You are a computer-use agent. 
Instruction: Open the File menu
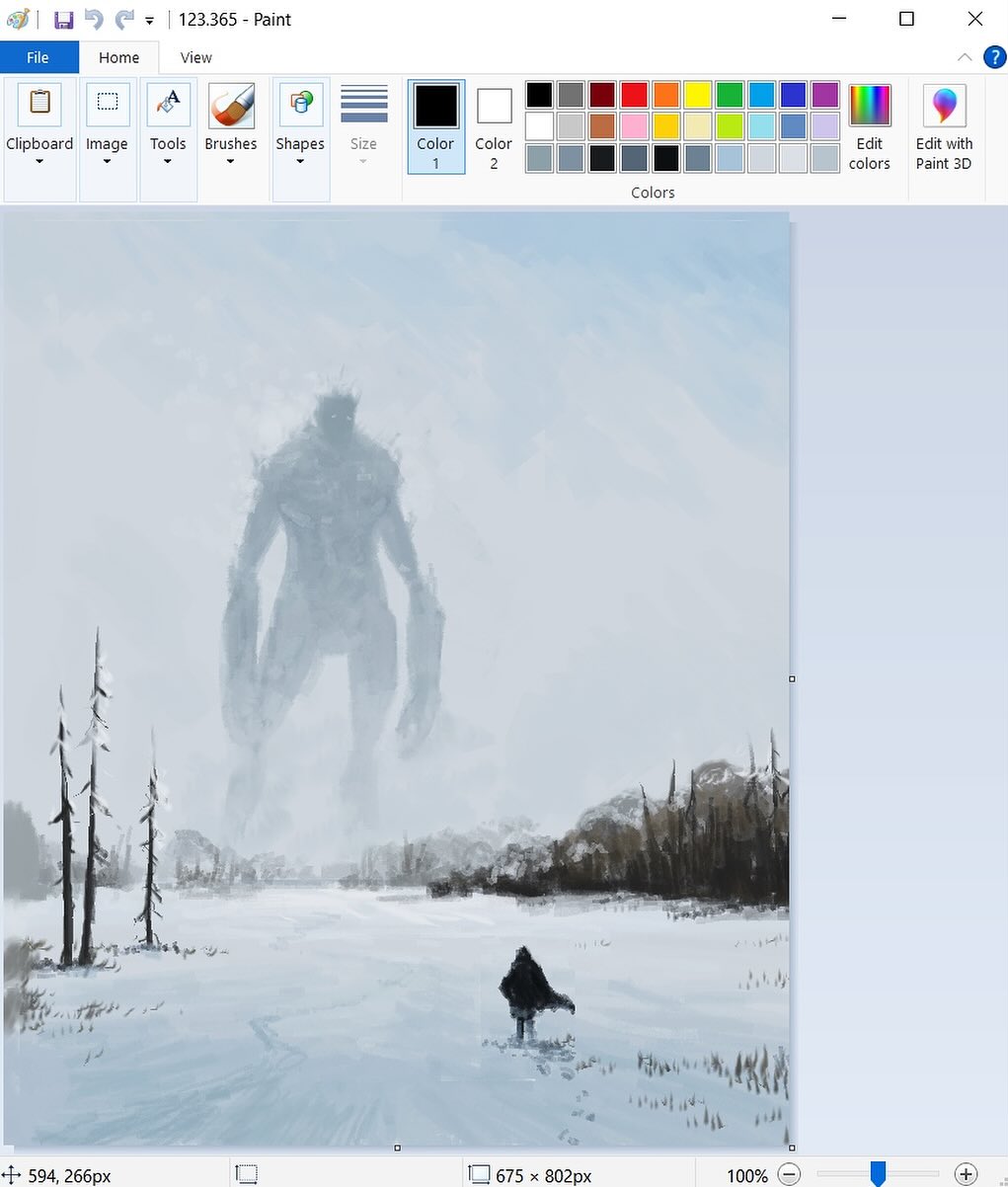(x=39, y=56)
